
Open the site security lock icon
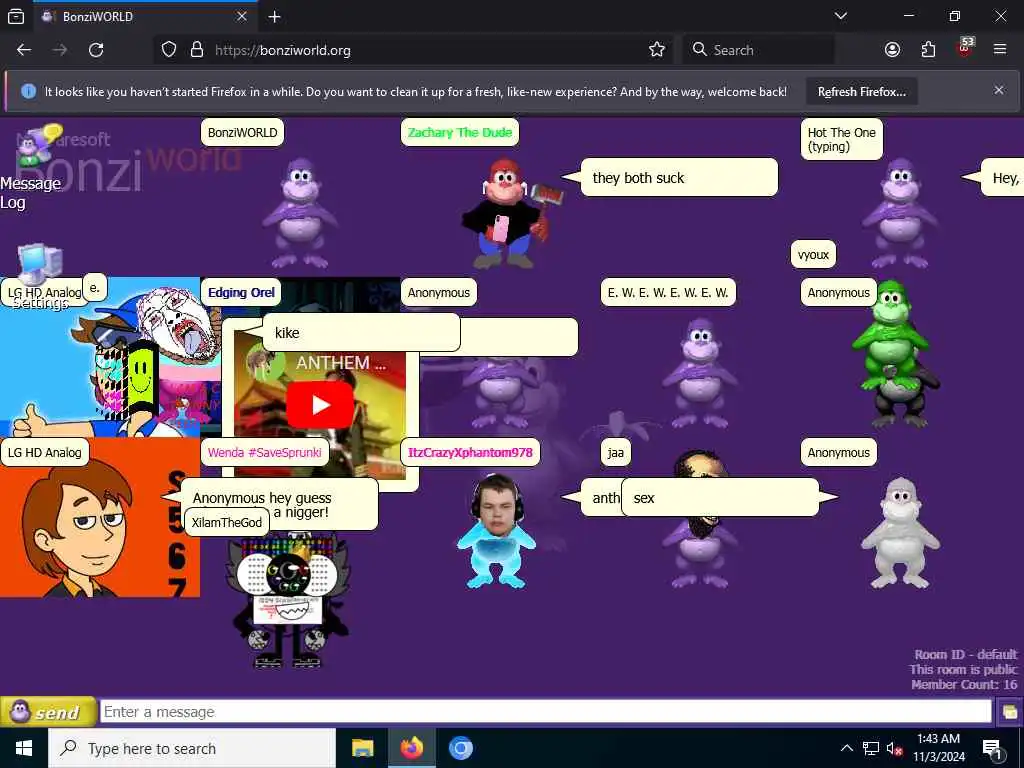(x=197, y=50)
